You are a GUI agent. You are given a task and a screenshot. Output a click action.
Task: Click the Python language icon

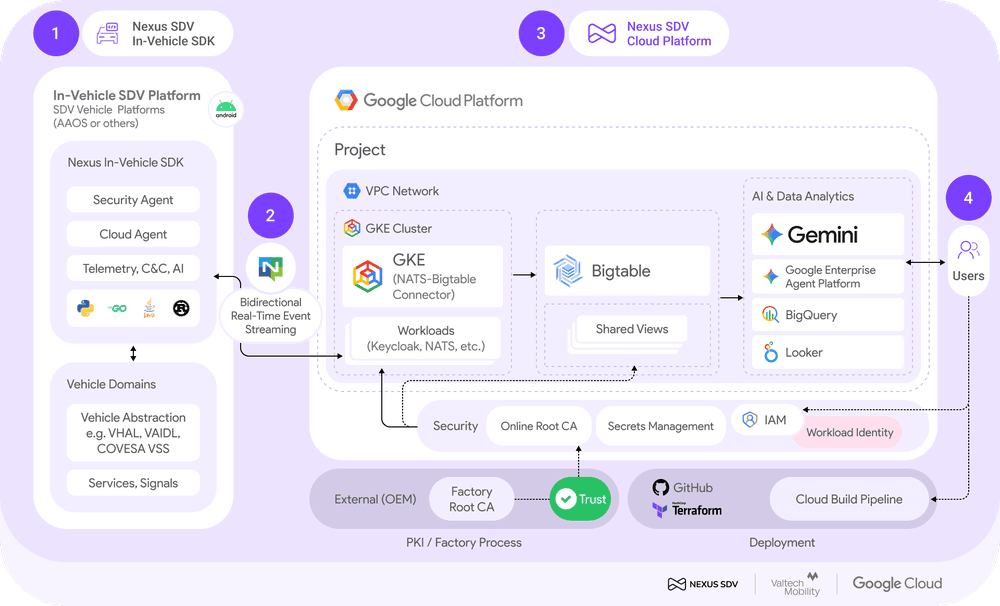click(x=85, y=308)
